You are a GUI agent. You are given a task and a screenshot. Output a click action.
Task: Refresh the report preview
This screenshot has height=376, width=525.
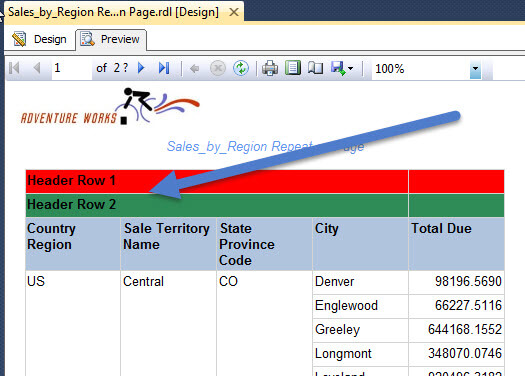[241, 68]
